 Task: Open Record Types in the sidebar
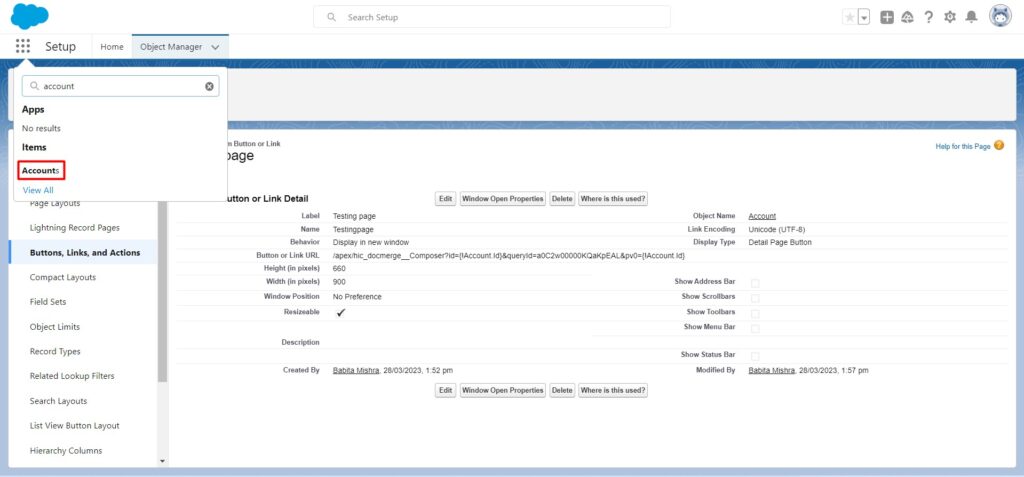point(55,352)
